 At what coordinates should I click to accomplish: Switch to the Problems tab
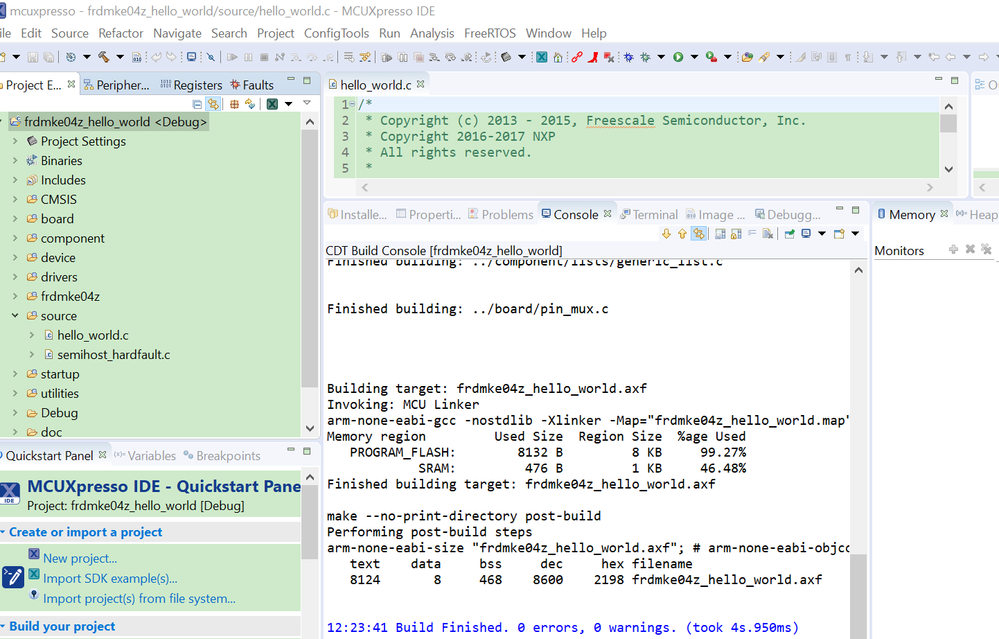[x=501, y=215]
